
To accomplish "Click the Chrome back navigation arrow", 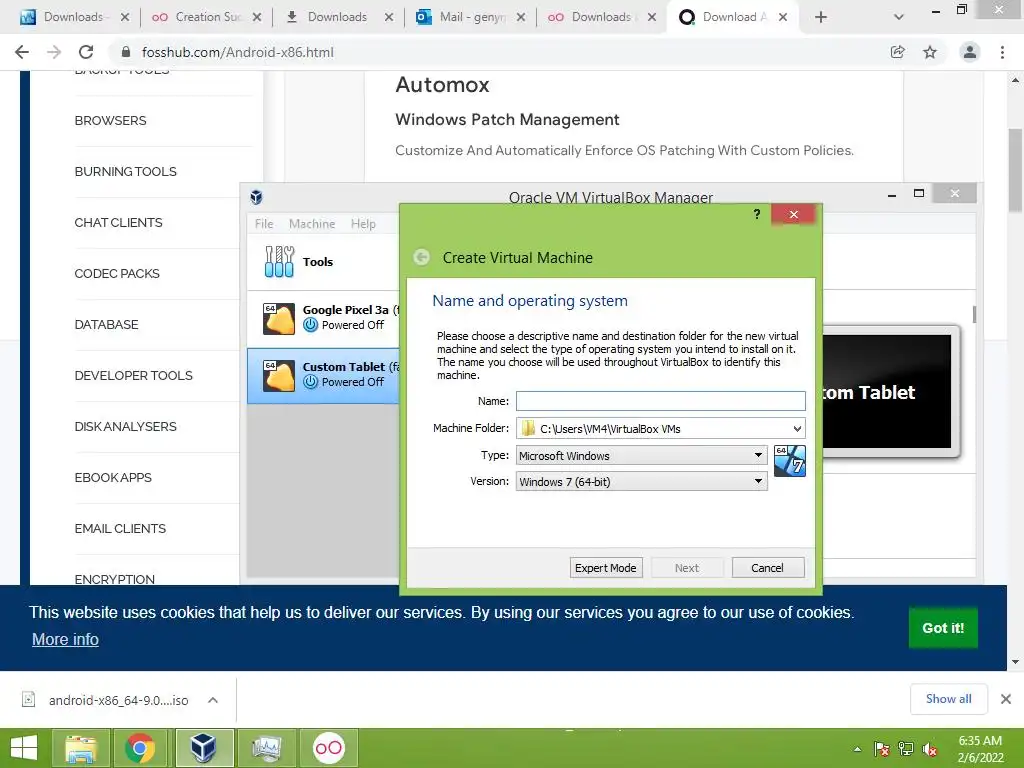I will (x=22, y=52).
